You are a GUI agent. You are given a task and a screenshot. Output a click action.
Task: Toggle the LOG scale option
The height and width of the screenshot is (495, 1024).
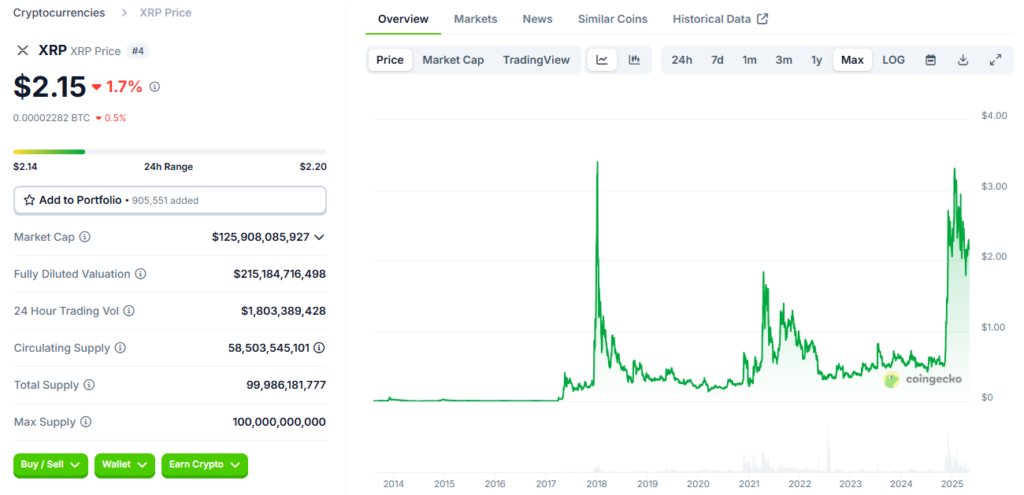click(893, 60)
